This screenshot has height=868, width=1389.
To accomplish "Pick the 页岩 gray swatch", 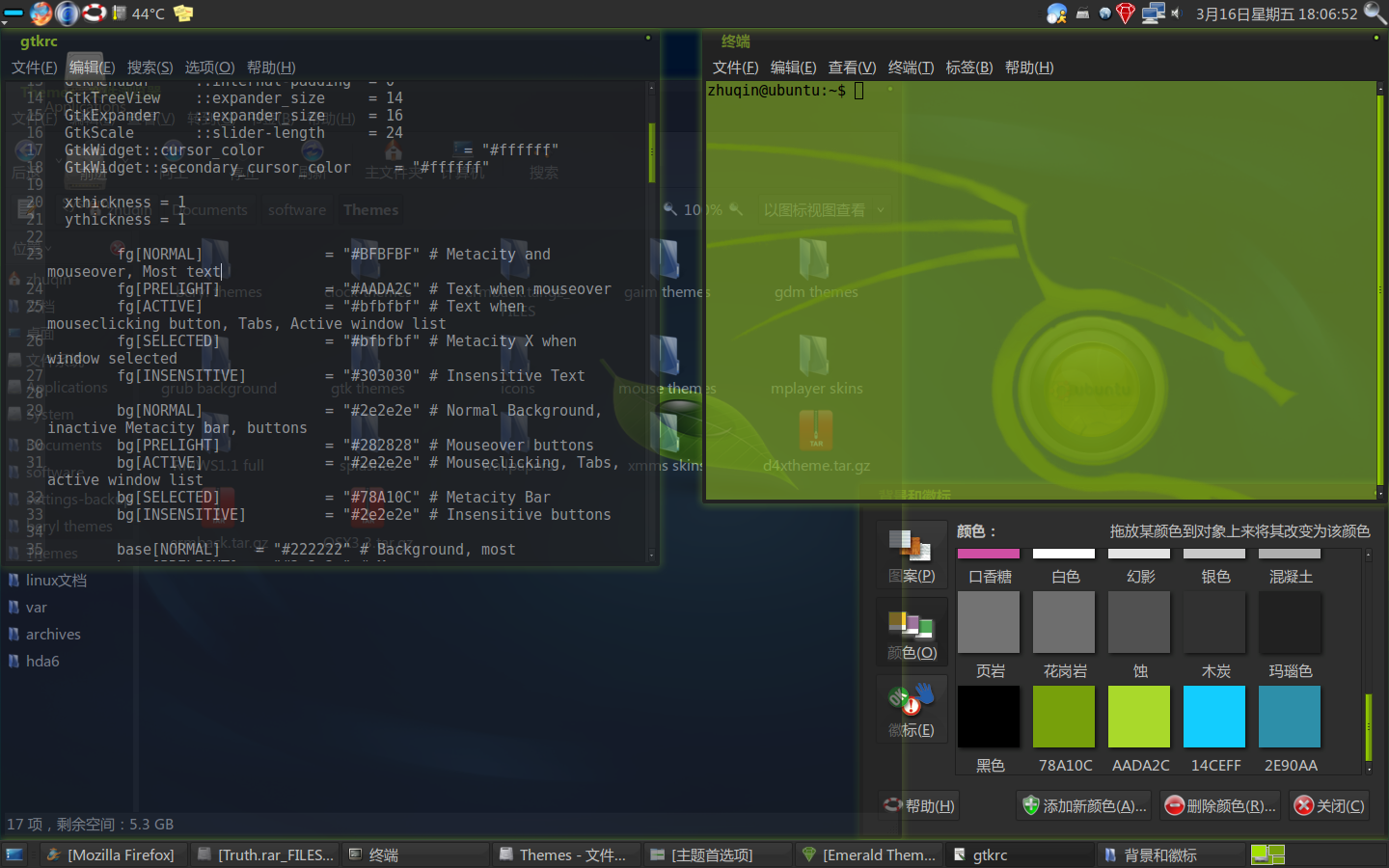I will (989, 622).
